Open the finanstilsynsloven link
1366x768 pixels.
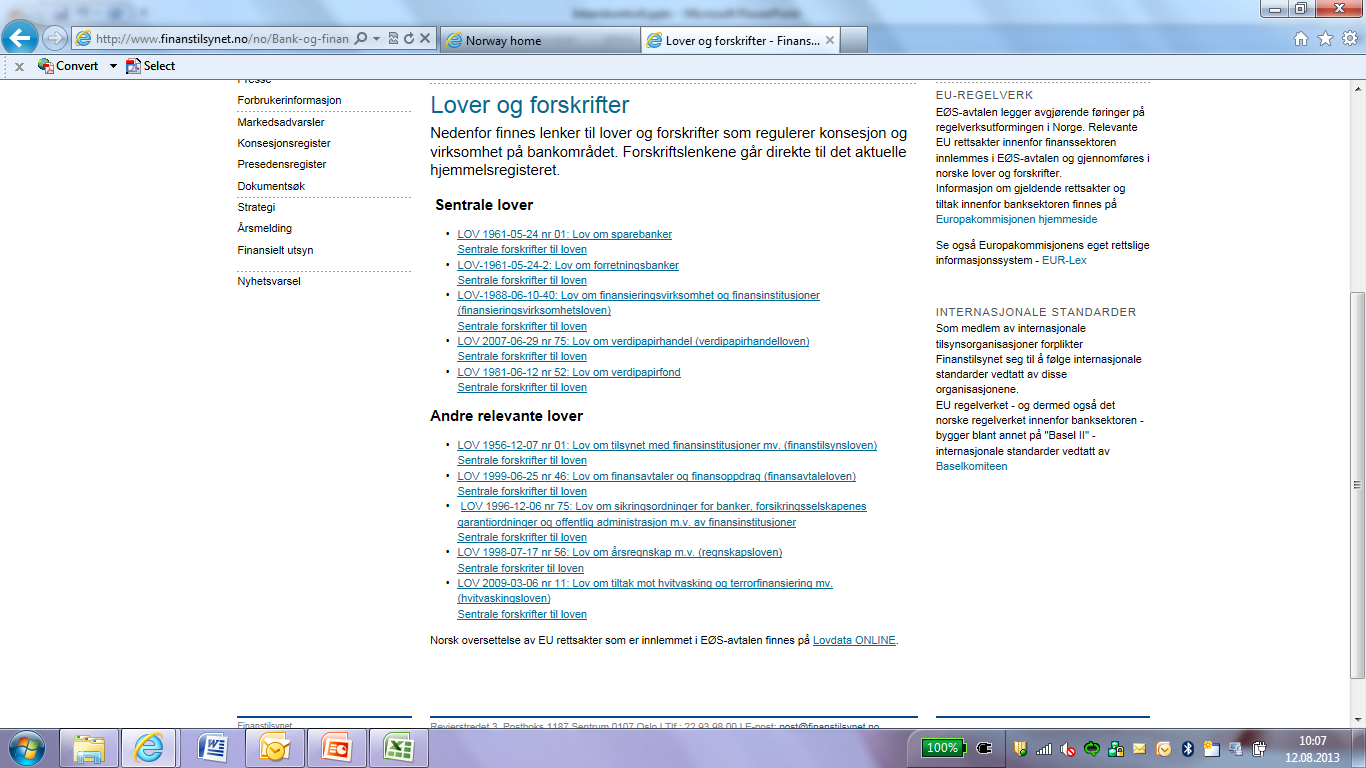pos(667,445)
